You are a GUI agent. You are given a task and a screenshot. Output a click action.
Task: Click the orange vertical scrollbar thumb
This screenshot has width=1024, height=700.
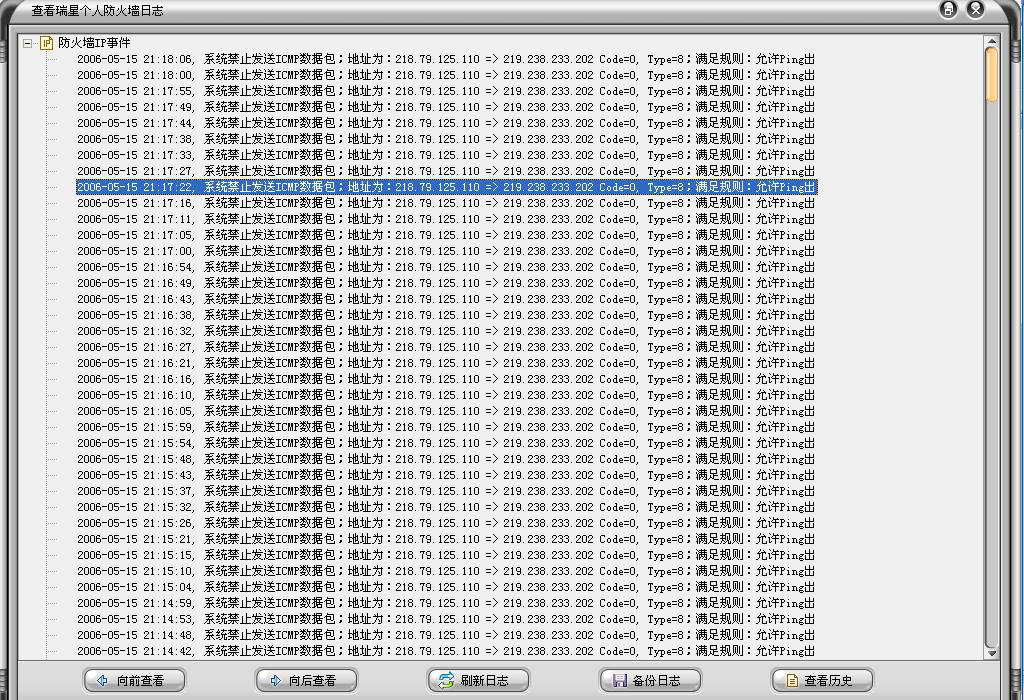tap(991, 75)
